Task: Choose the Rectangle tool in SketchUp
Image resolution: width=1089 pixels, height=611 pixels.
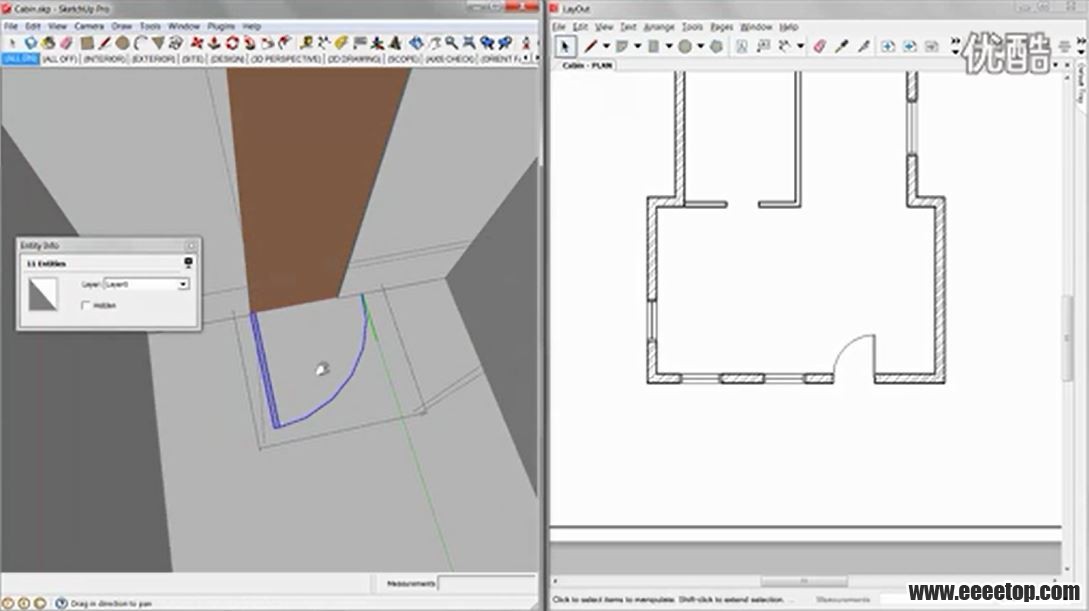Action: pyautogui.click(x=88, y=43)
